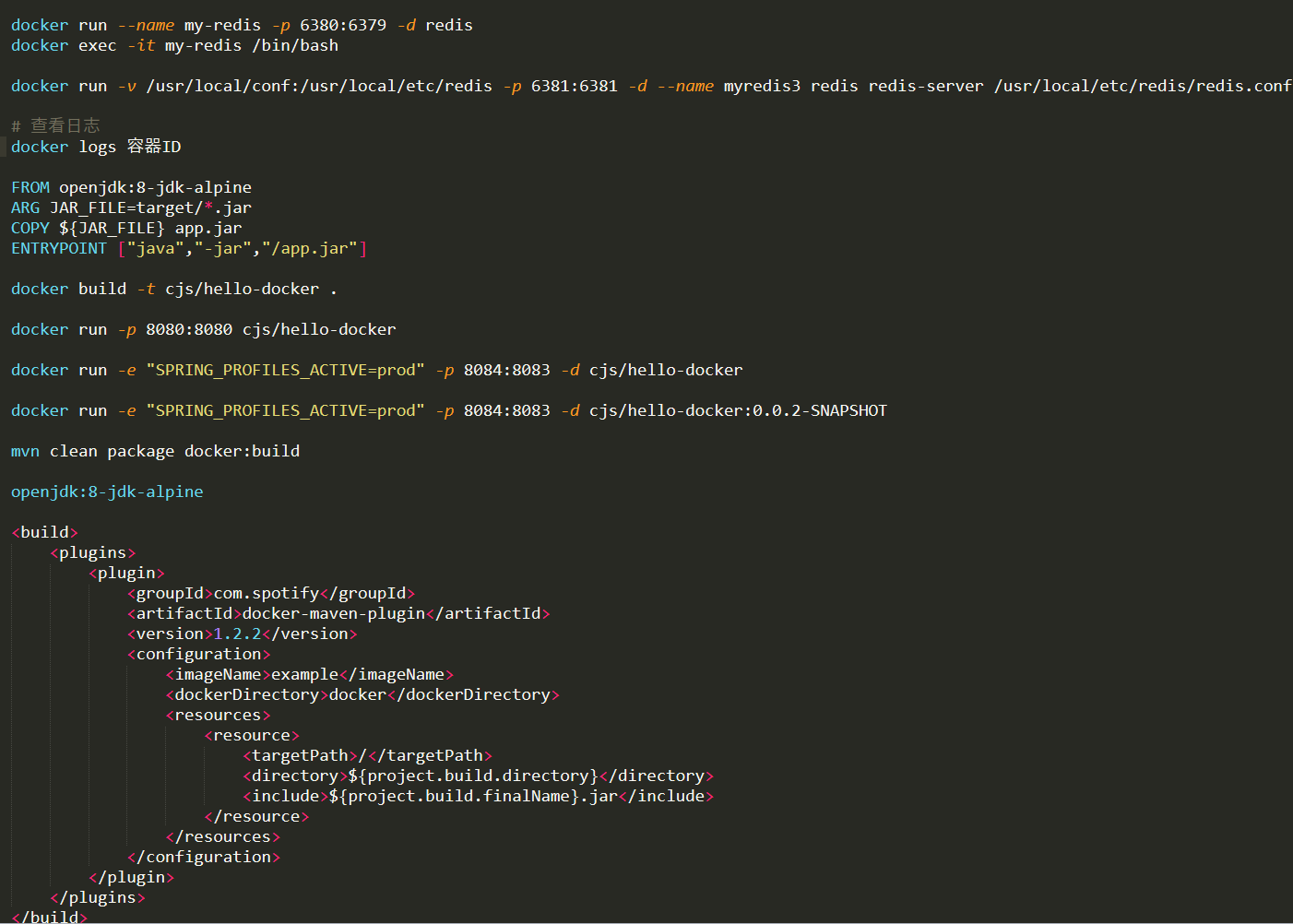Click the closing '</configuration>' tag
Viewport: 1293px width, 924px height.
[204, 857]
